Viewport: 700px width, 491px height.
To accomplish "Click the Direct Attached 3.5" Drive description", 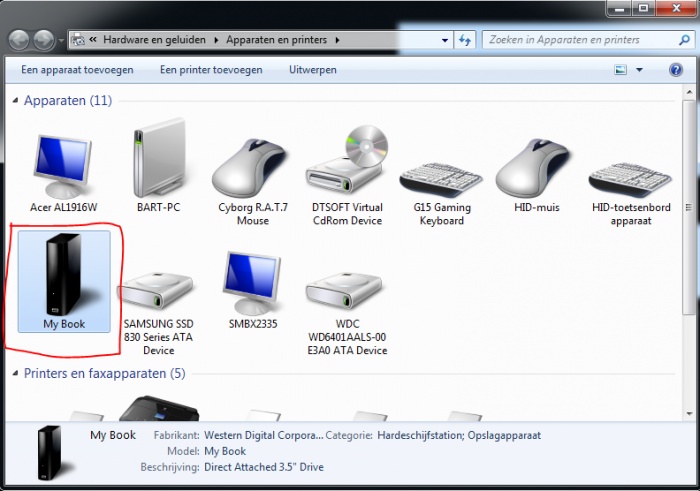I will tap(264, 467).
